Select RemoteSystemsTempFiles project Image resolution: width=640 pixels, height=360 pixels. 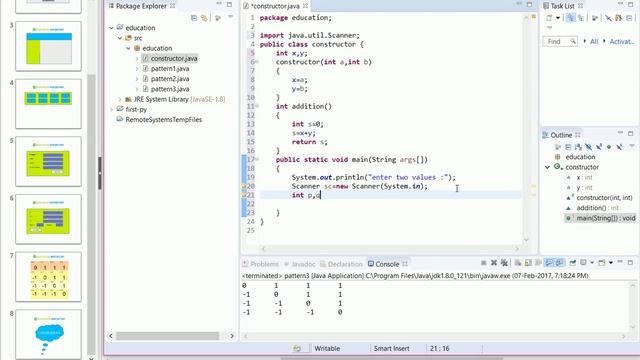[164, 120]
